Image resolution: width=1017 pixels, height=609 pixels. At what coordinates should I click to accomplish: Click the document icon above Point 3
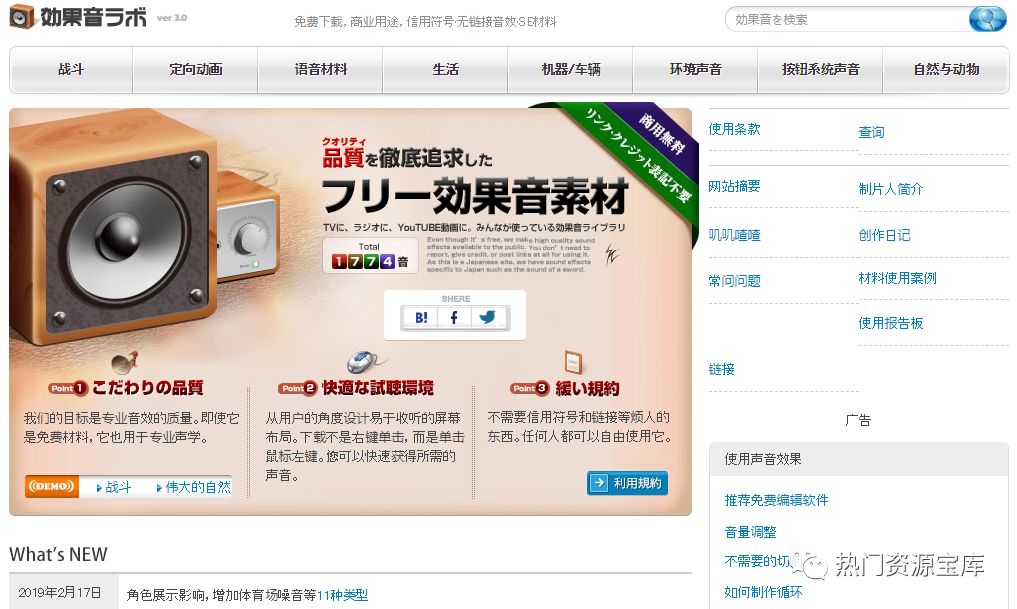(573, 361)
